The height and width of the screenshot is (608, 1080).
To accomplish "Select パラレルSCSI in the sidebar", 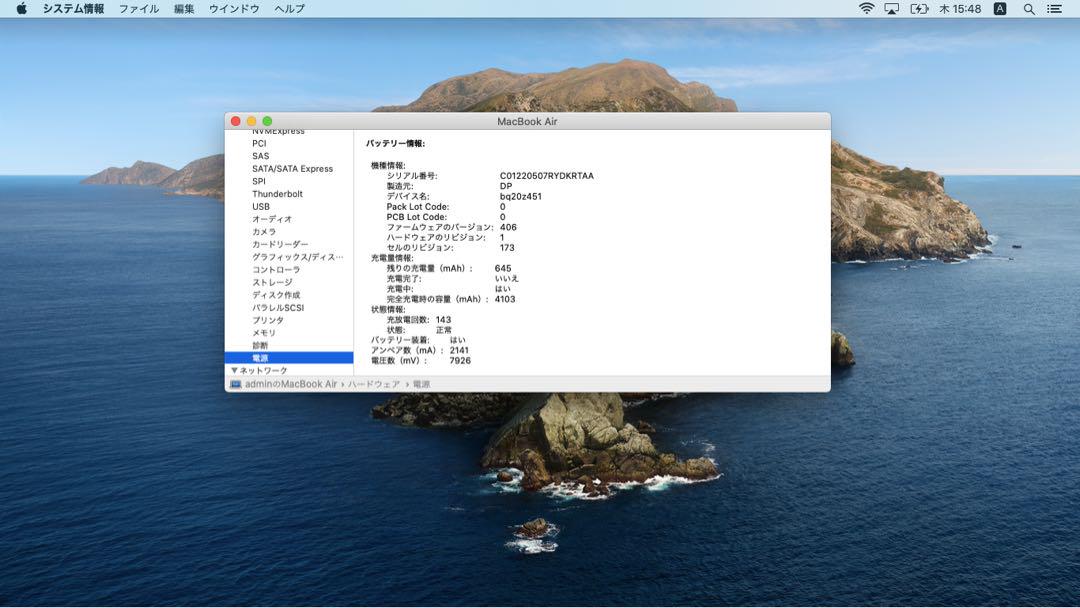I will (278, 308).
